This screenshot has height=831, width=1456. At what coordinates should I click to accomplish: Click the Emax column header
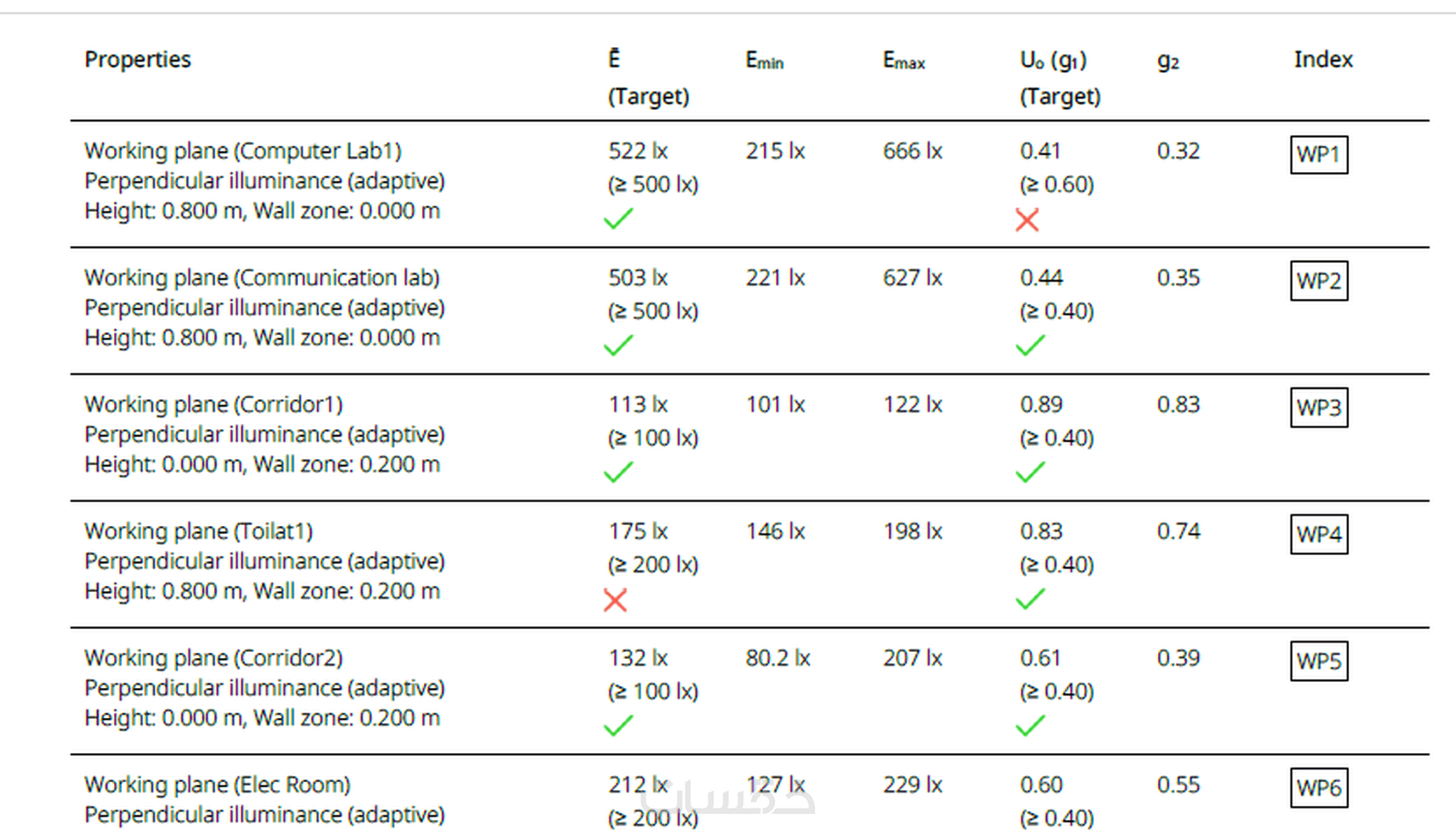coord(904,61)
